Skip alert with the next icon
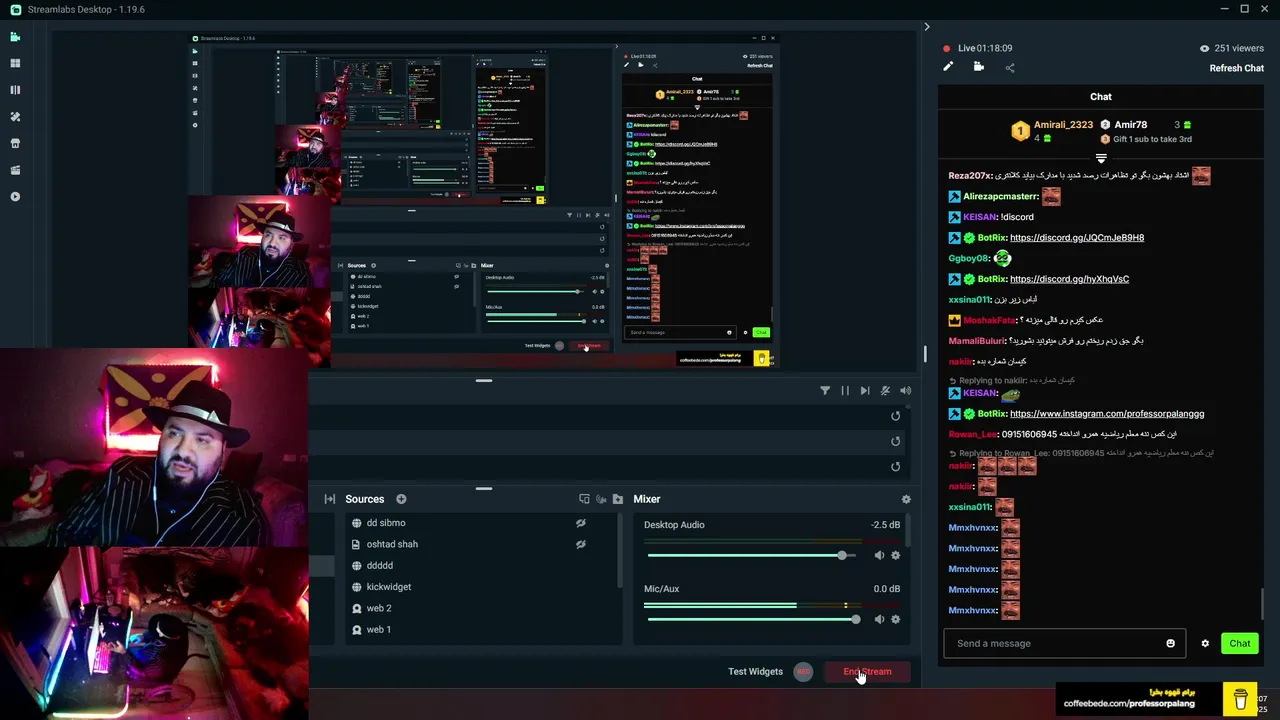This screenshot has height=720, width=1280. [865, 391]
